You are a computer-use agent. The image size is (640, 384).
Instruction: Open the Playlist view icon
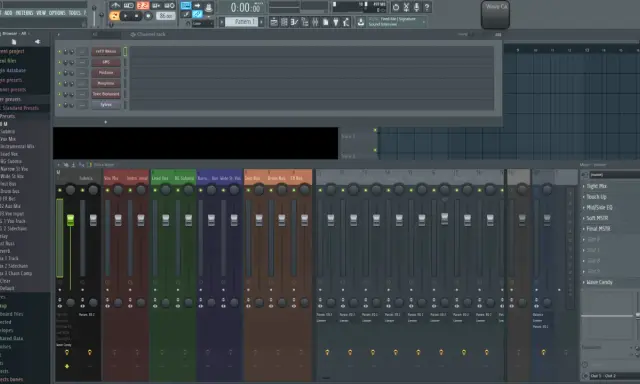(x=274, y=22)
